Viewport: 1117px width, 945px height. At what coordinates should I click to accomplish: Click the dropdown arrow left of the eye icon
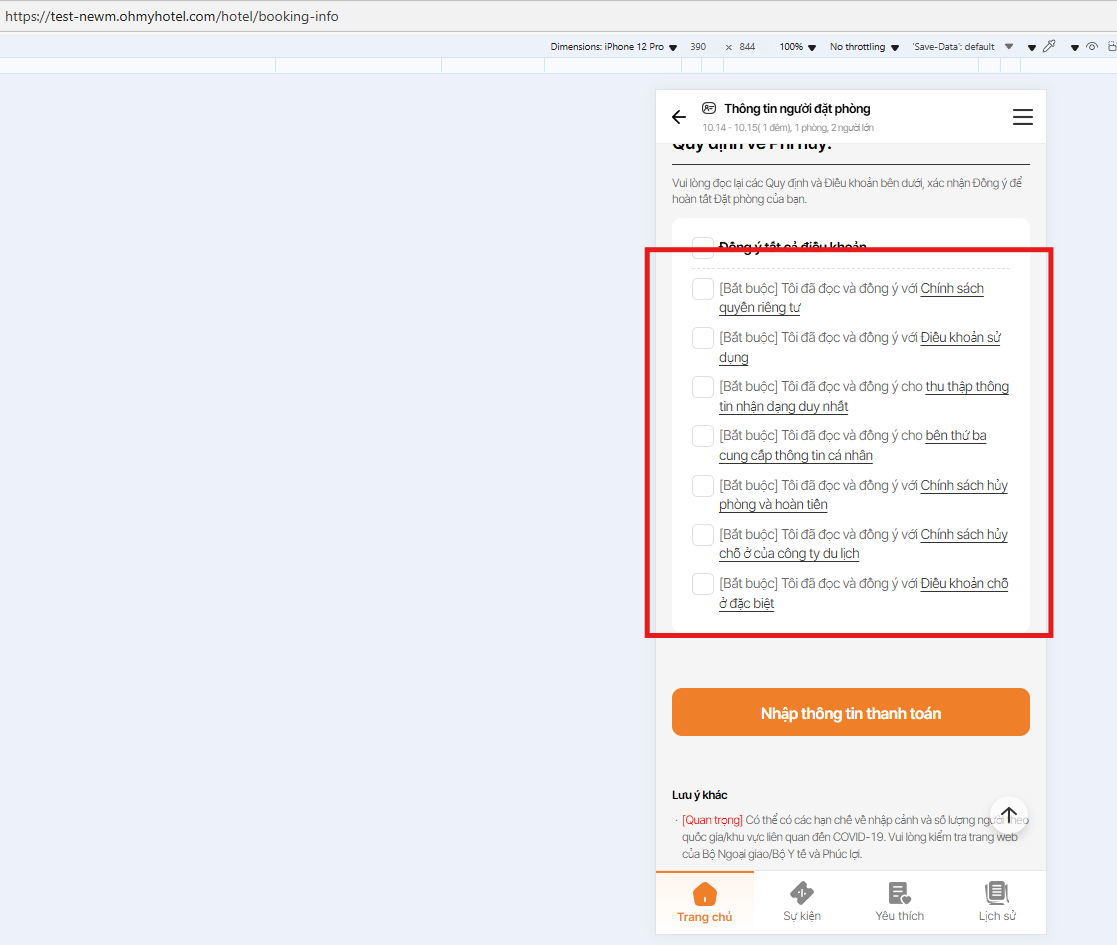click(1074, 48)
